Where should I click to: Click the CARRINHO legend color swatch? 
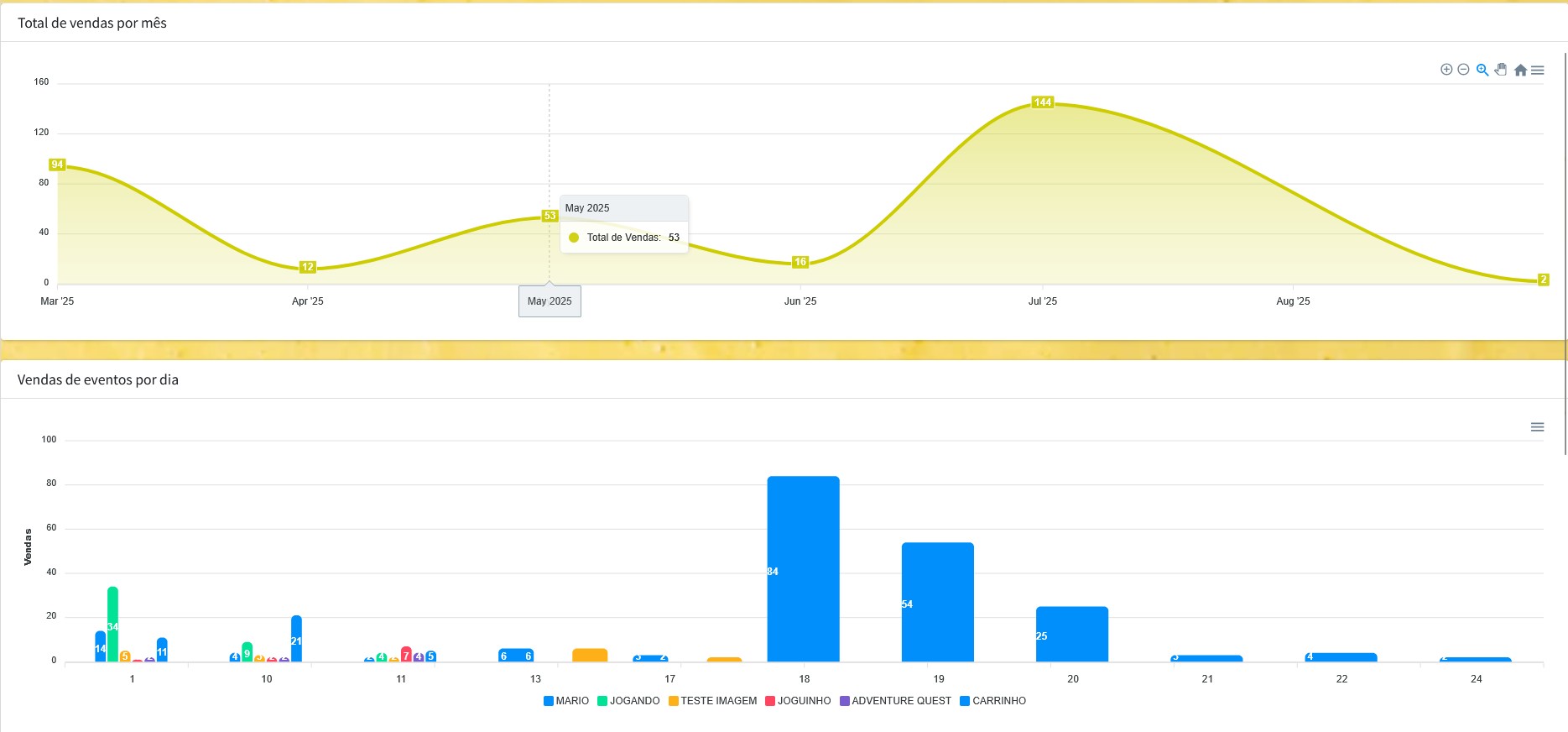click(x=965, y=701)
